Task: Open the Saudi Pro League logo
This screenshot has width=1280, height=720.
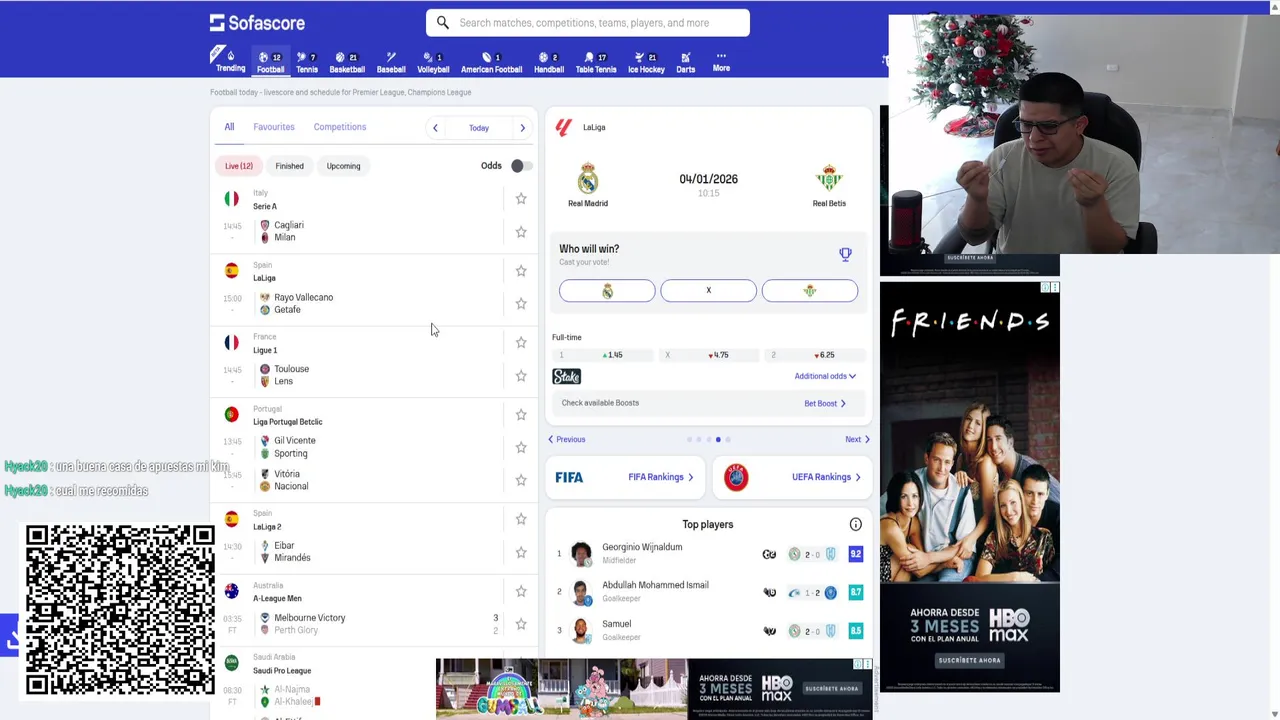Action: [x=232, y=663]
